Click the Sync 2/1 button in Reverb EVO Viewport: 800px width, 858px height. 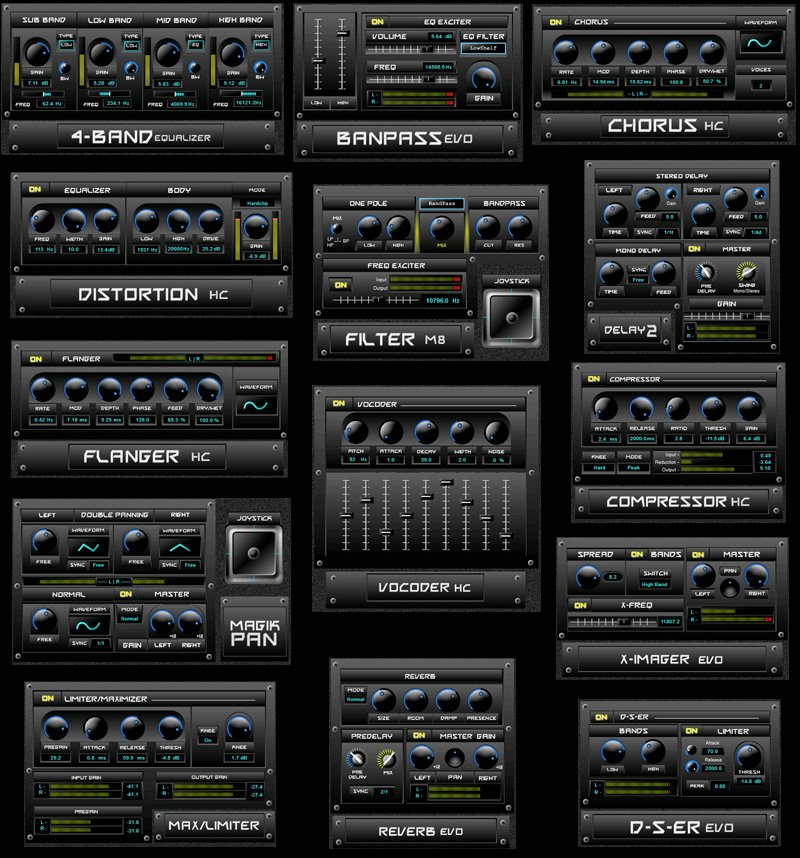click(375, 789)
